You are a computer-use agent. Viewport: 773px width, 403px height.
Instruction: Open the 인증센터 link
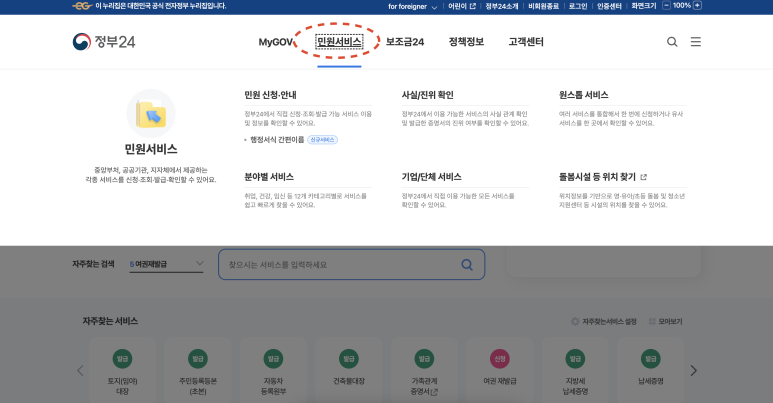(x=609, y=6)
